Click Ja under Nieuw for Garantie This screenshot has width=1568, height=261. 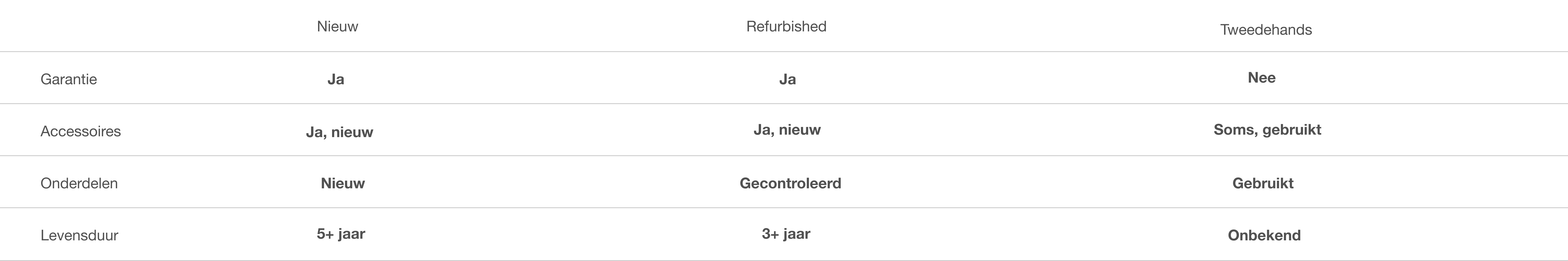pos(336,80)
